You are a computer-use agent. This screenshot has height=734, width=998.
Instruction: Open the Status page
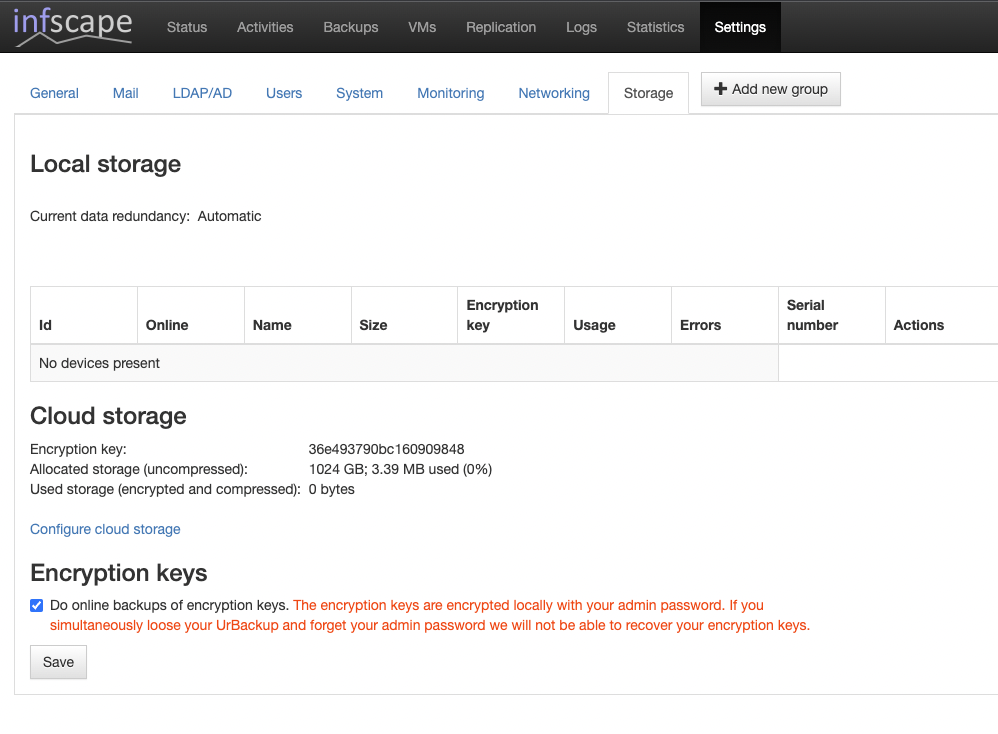click(186, 27)
